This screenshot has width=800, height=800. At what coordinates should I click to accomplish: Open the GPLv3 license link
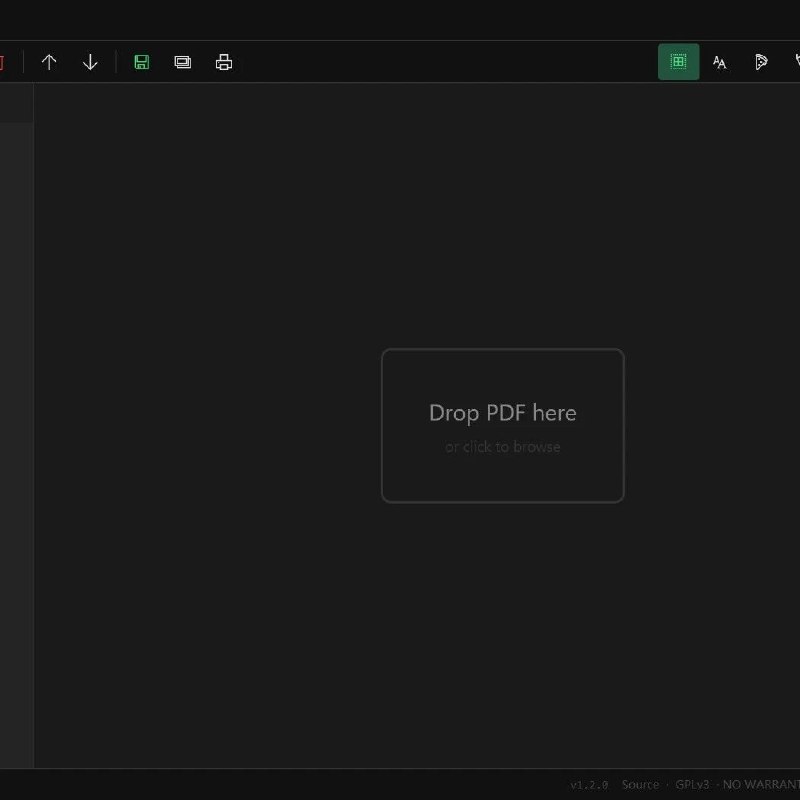tap(692, 785)
